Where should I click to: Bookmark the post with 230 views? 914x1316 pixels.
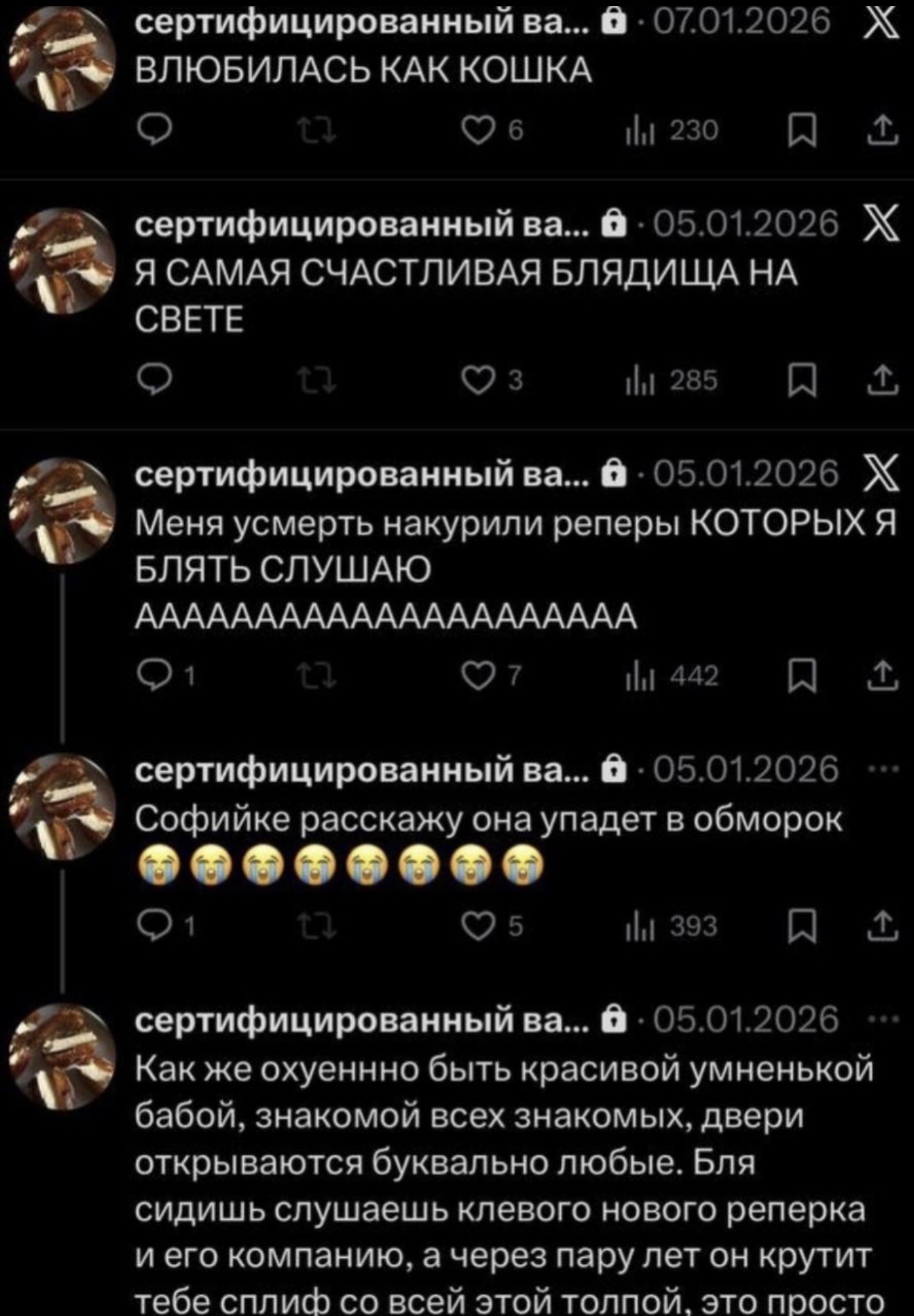(803, 130)
